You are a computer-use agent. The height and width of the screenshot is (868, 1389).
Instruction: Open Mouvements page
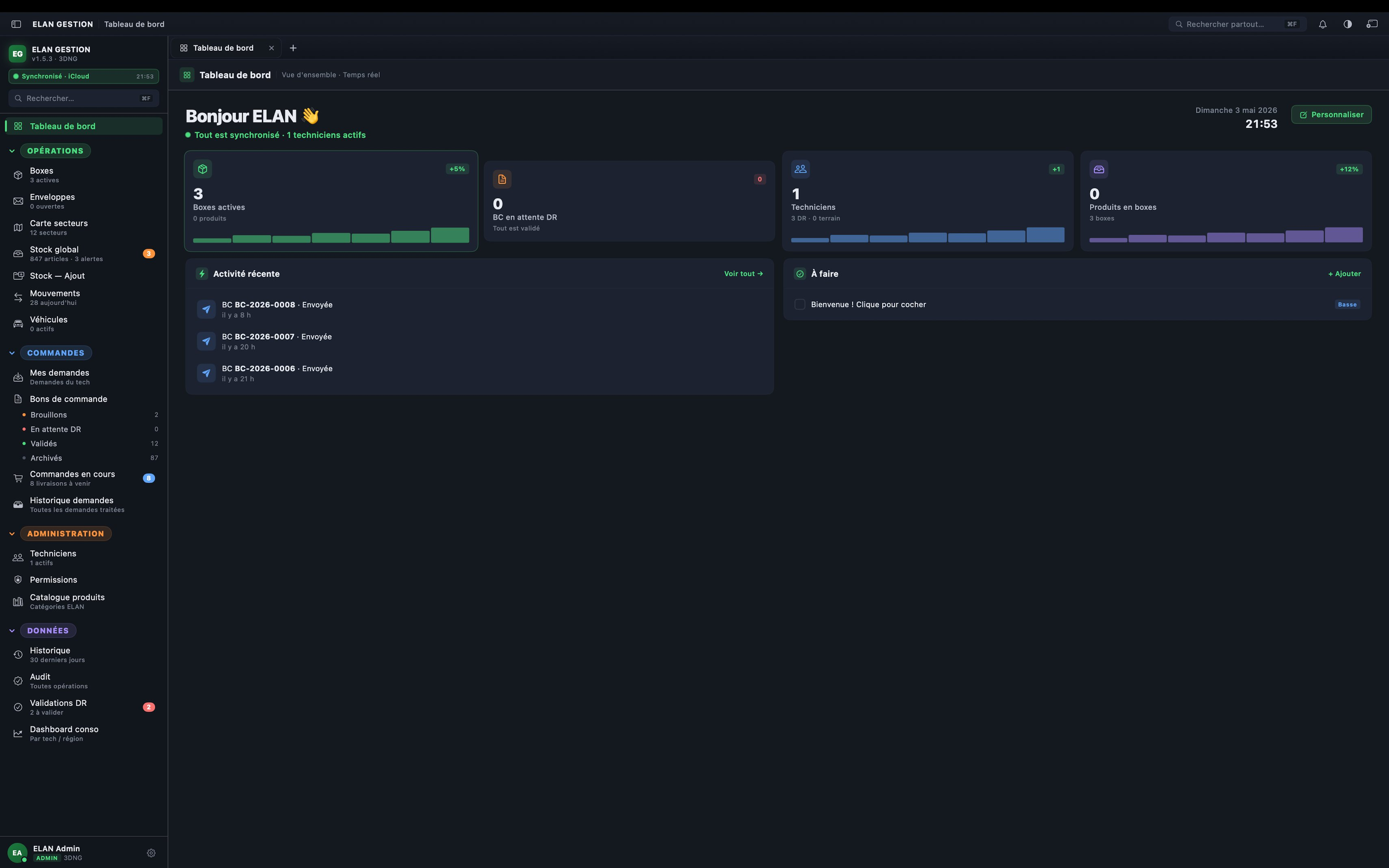84,298
